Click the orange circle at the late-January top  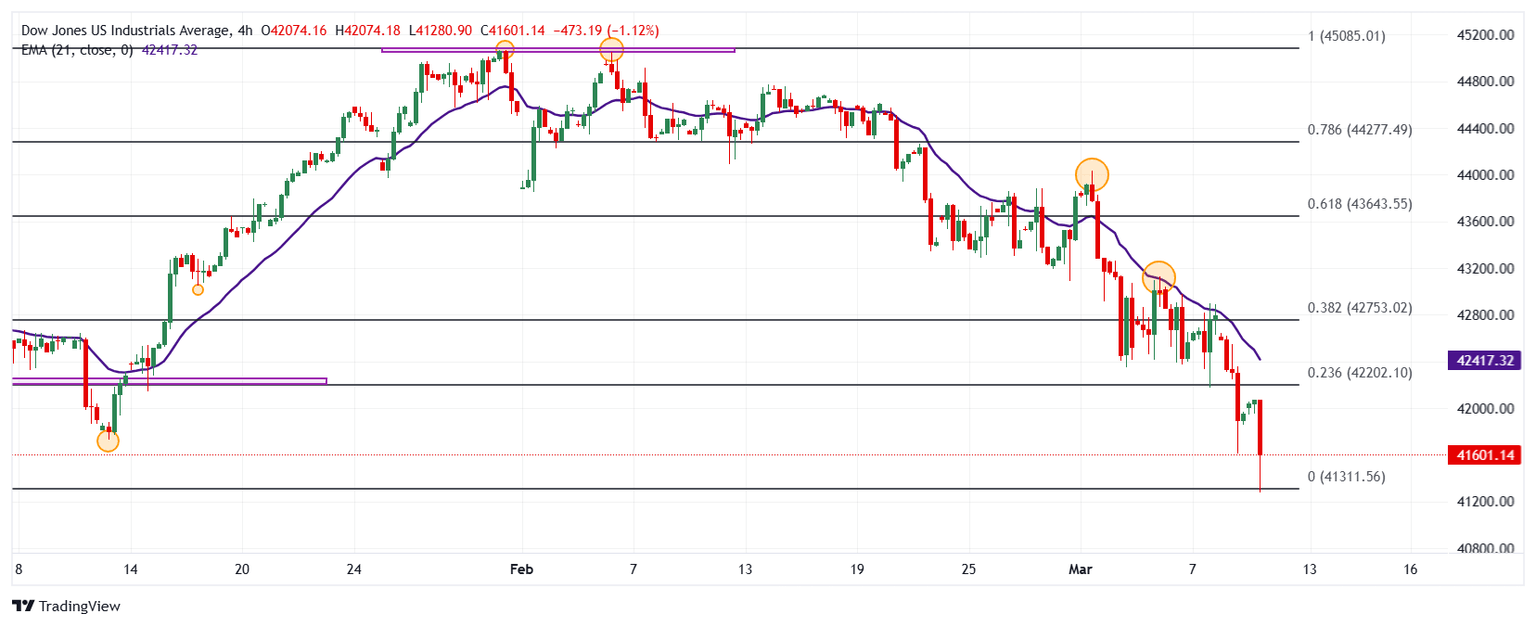505,48
